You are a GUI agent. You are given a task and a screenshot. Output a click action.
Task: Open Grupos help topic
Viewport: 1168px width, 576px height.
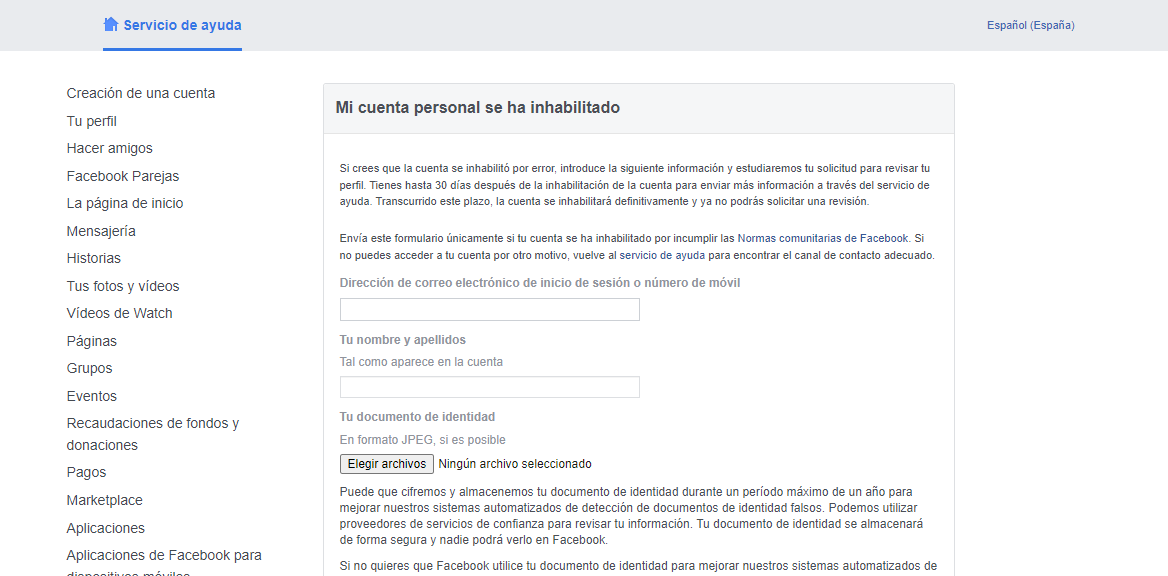point(89,368)
